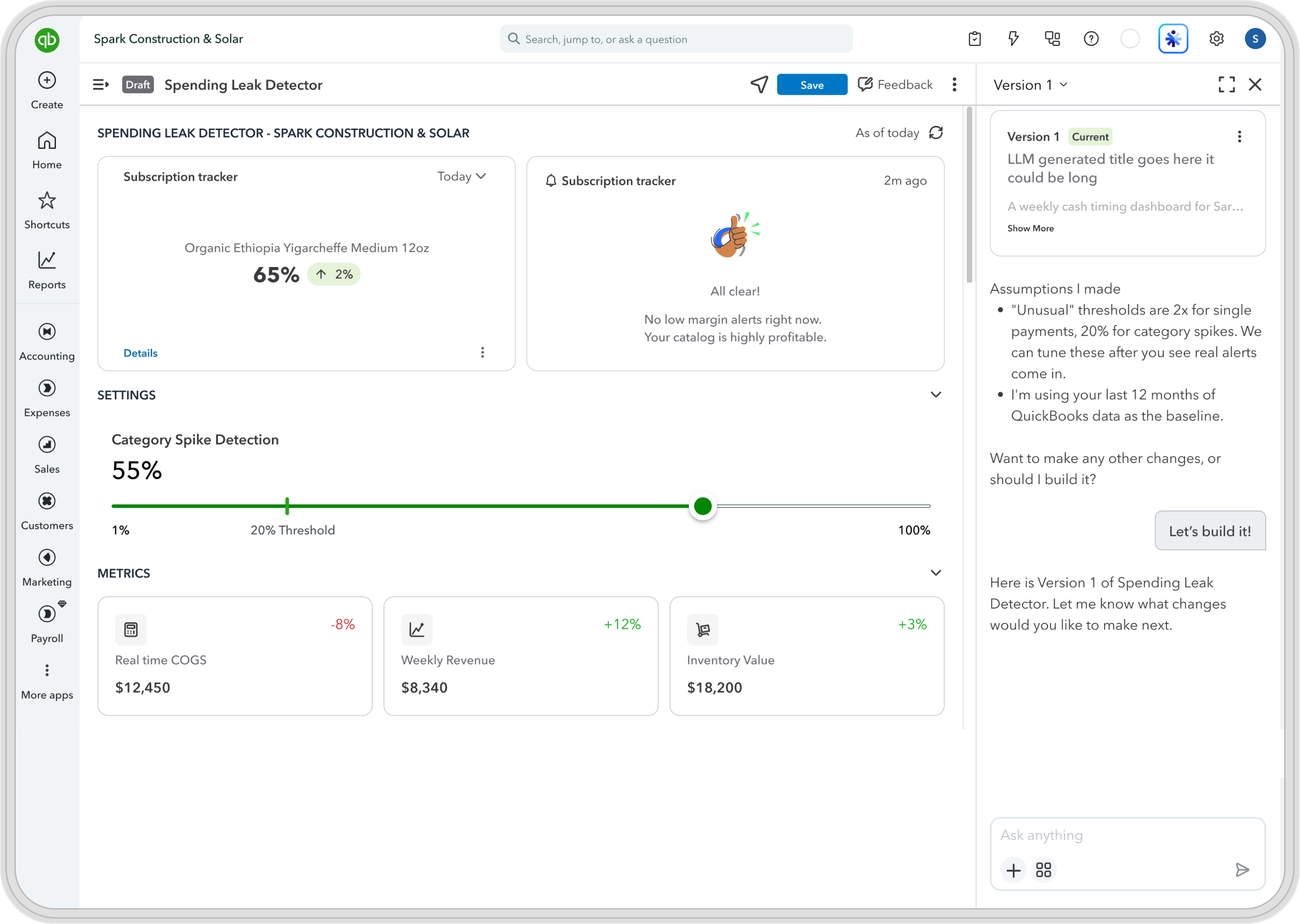Open Reports in the sidebar

click(x=46, y=271)
